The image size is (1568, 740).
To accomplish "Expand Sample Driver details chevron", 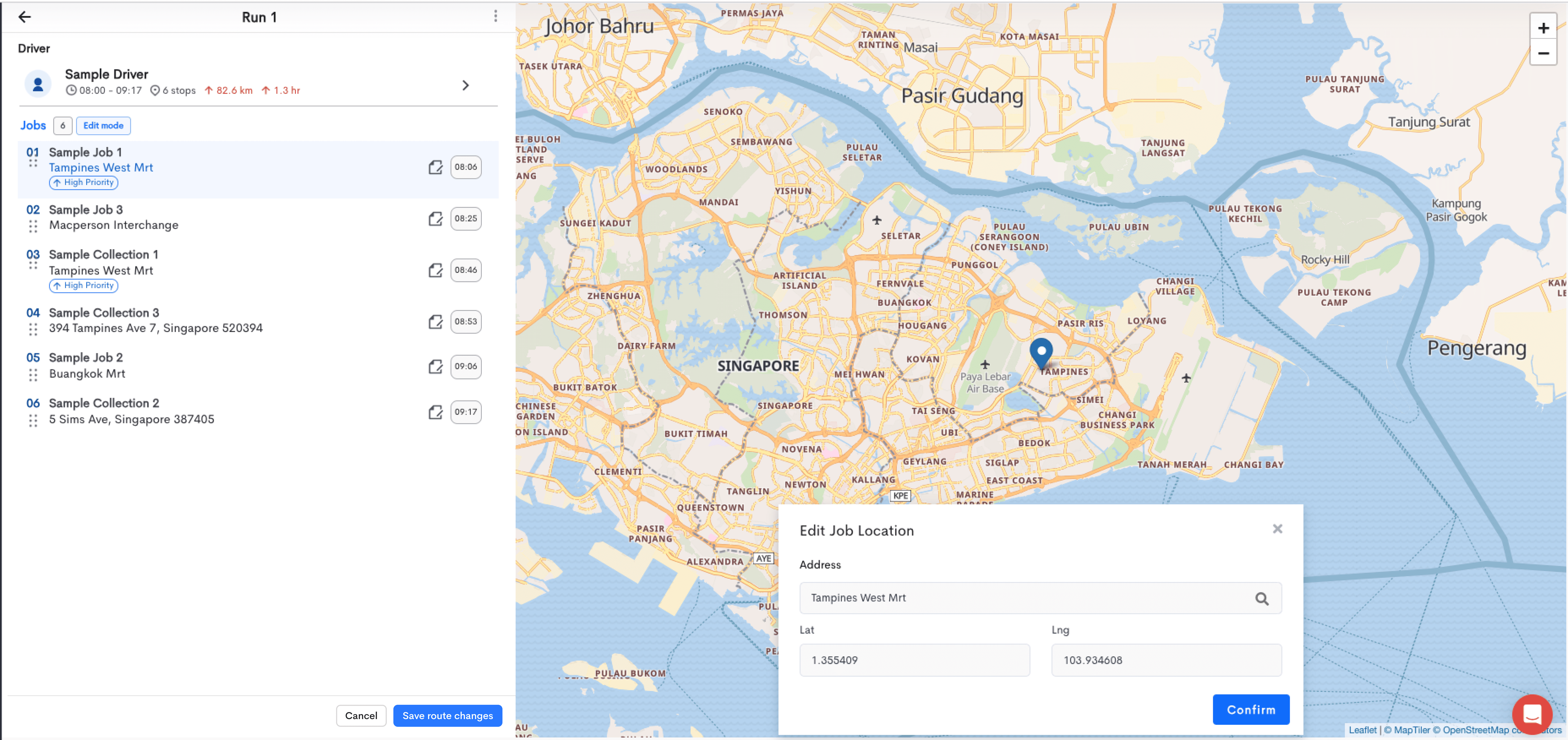I will click(465, 85).
